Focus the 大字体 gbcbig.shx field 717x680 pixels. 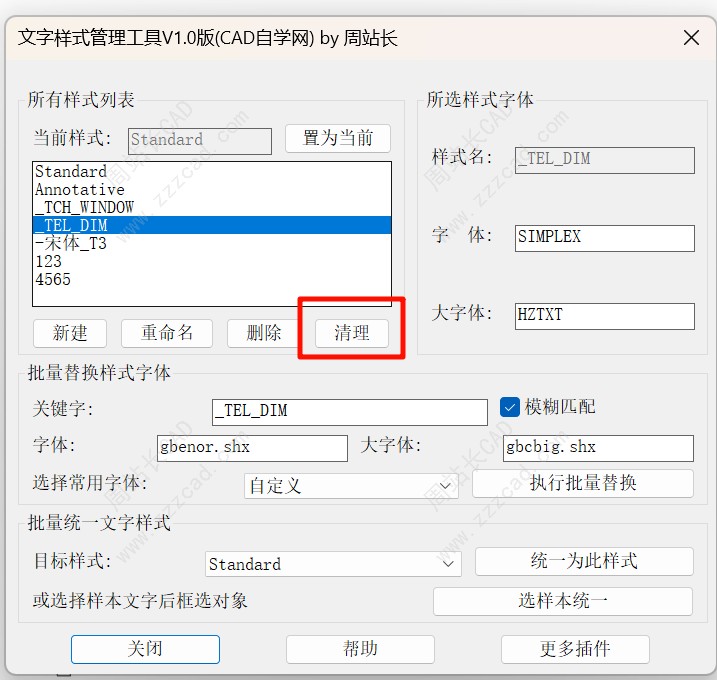[x=597, y=447]
